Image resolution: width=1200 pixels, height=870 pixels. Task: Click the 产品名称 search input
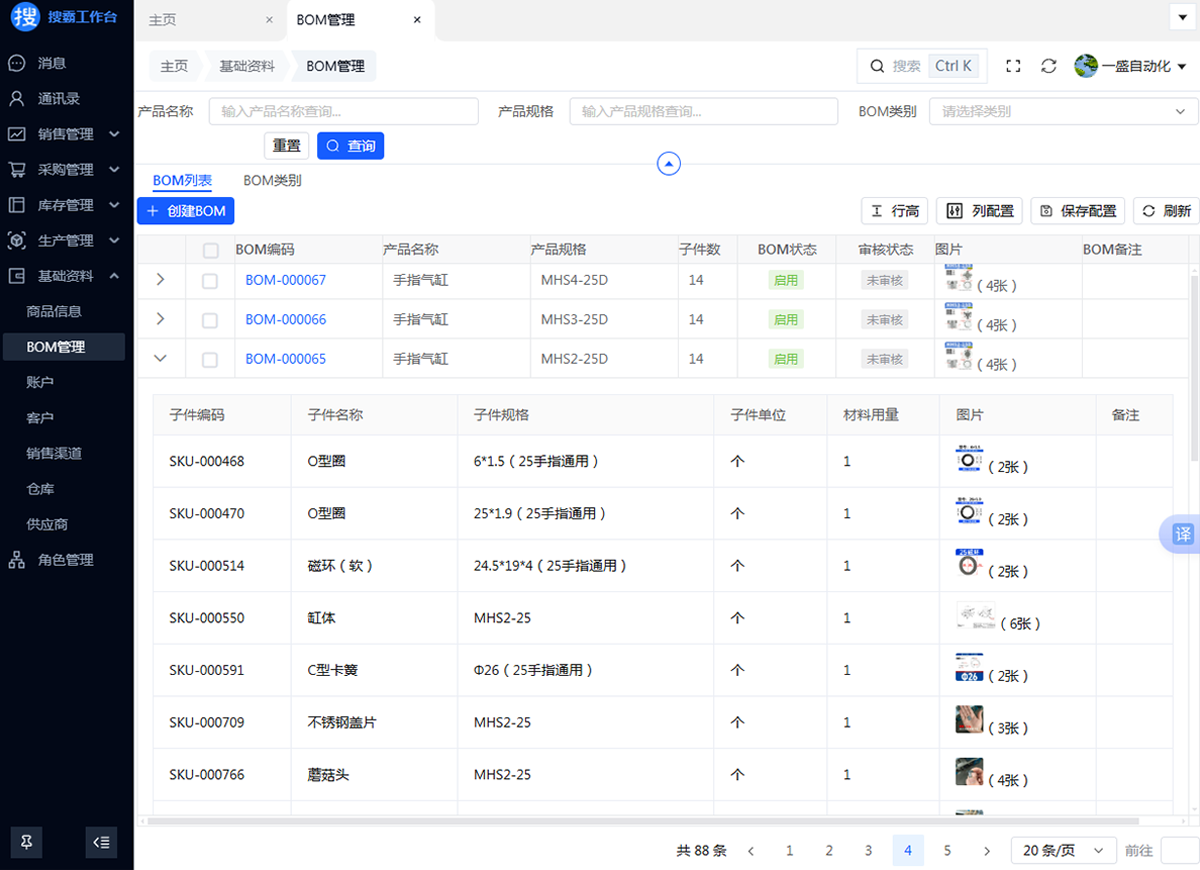click(x=343, y=112)
